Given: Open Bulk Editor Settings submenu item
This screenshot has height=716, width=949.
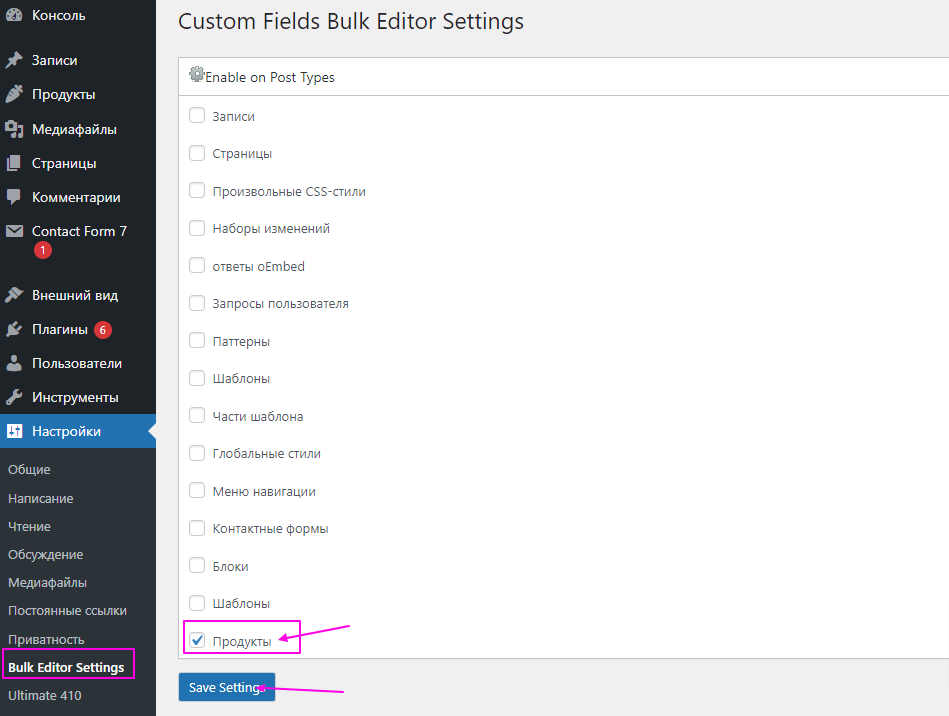Looking at the screenshot, I should tap(66, 667).
